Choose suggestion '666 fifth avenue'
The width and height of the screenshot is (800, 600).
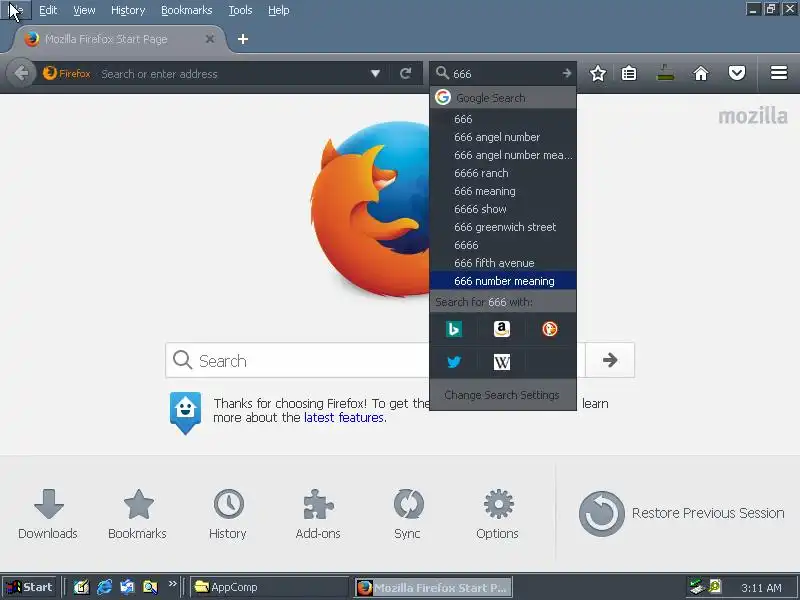(503, 263)
